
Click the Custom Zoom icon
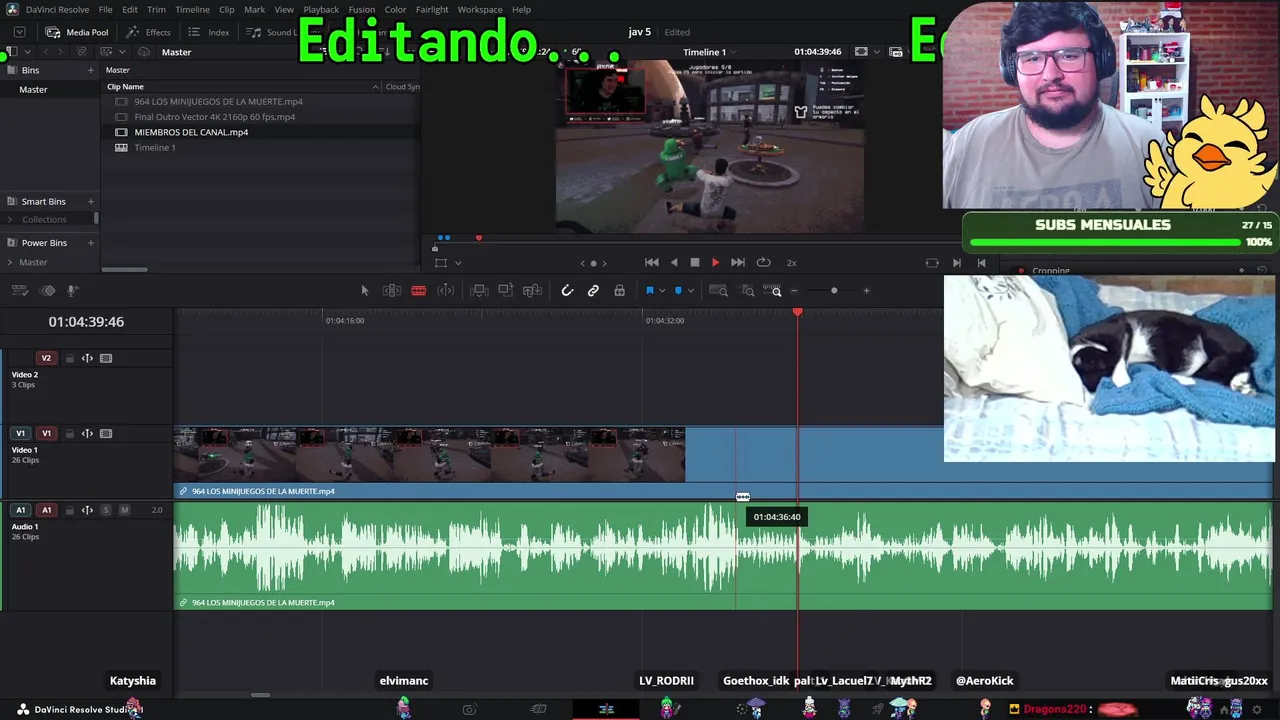pos(772,291)
